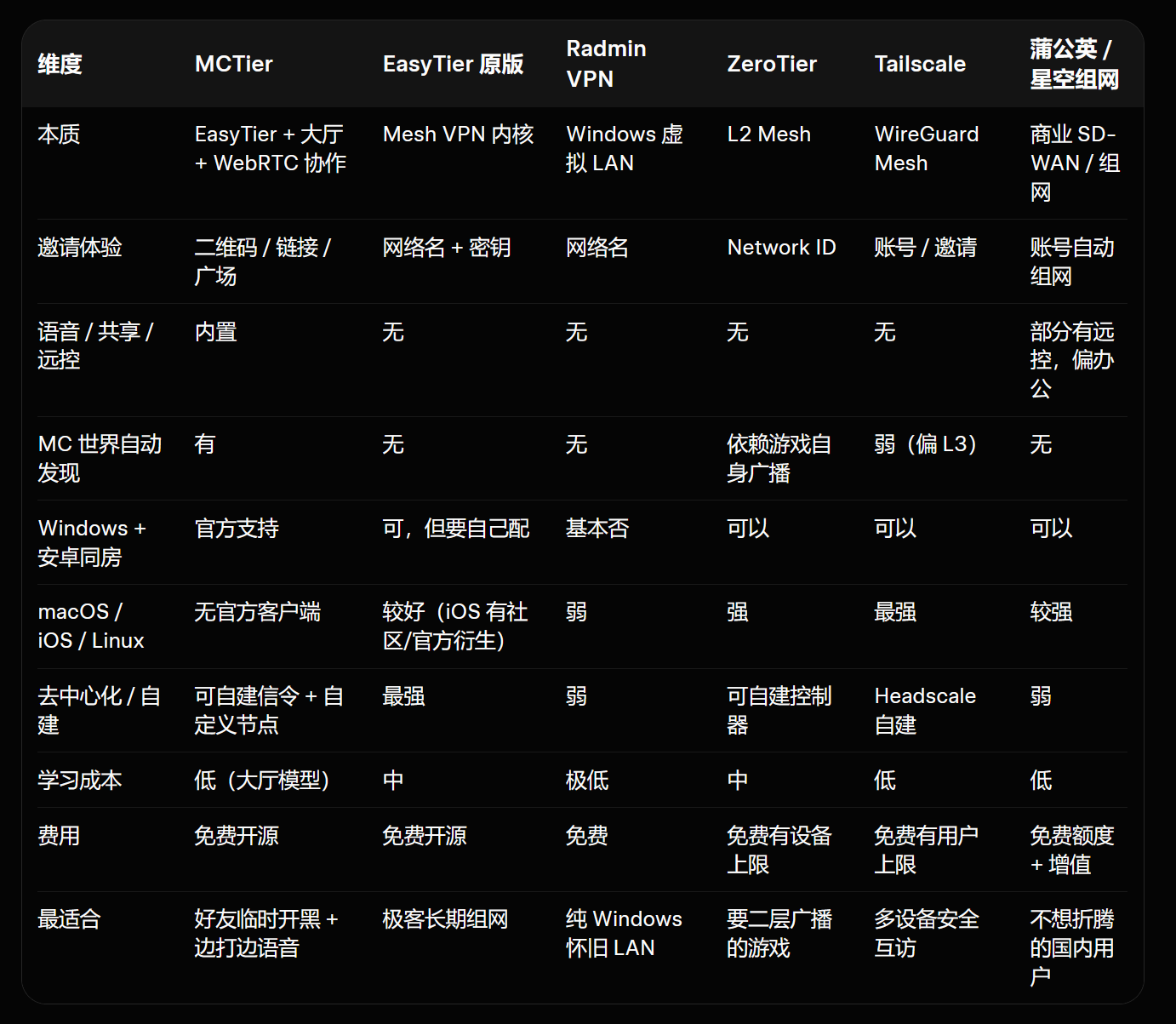
Task: Click the '要二层广播的游戏' cell
Action: point(779,934)
